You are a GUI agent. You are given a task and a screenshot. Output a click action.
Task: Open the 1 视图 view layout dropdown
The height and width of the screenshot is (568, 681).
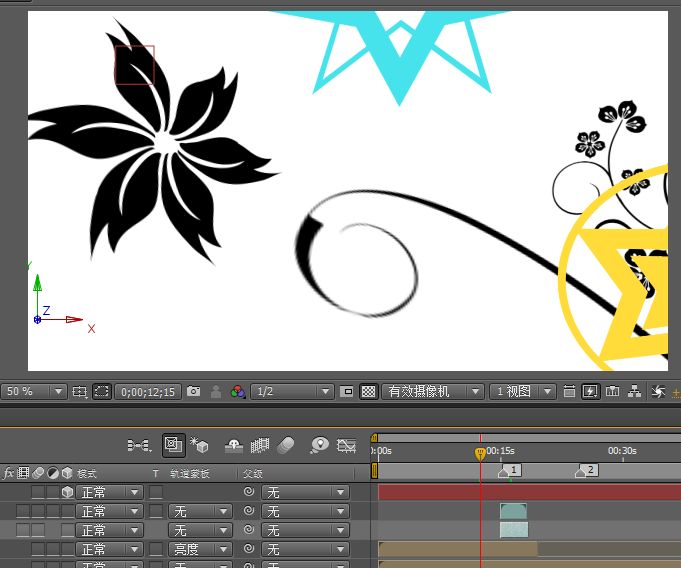pos(522,392)
